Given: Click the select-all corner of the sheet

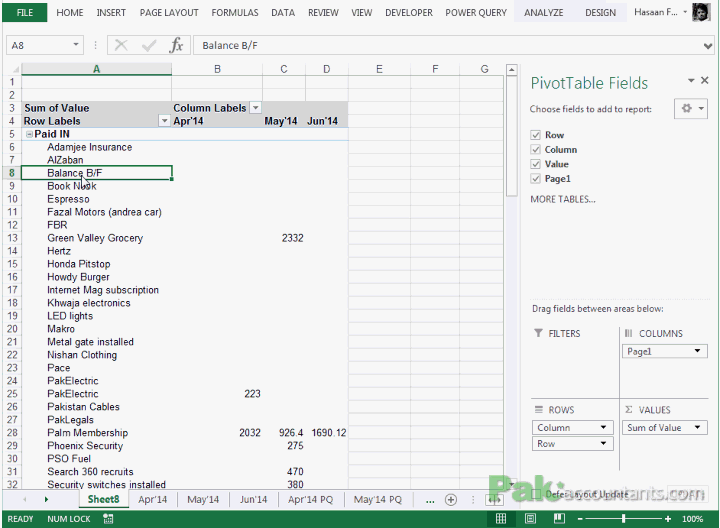Looking at the screenshot, I should coord(13,69).
